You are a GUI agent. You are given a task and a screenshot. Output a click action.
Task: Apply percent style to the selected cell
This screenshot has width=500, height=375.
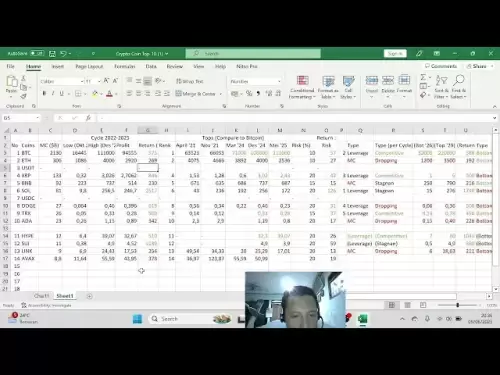click(x=249, y=94)
